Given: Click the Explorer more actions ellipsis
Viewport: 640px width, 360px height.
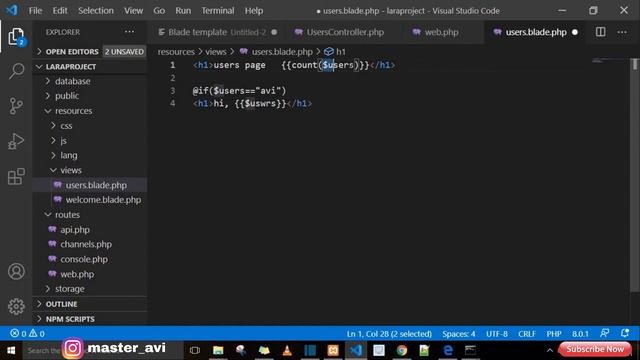Looking at the screenshot, I should (129, 32).
